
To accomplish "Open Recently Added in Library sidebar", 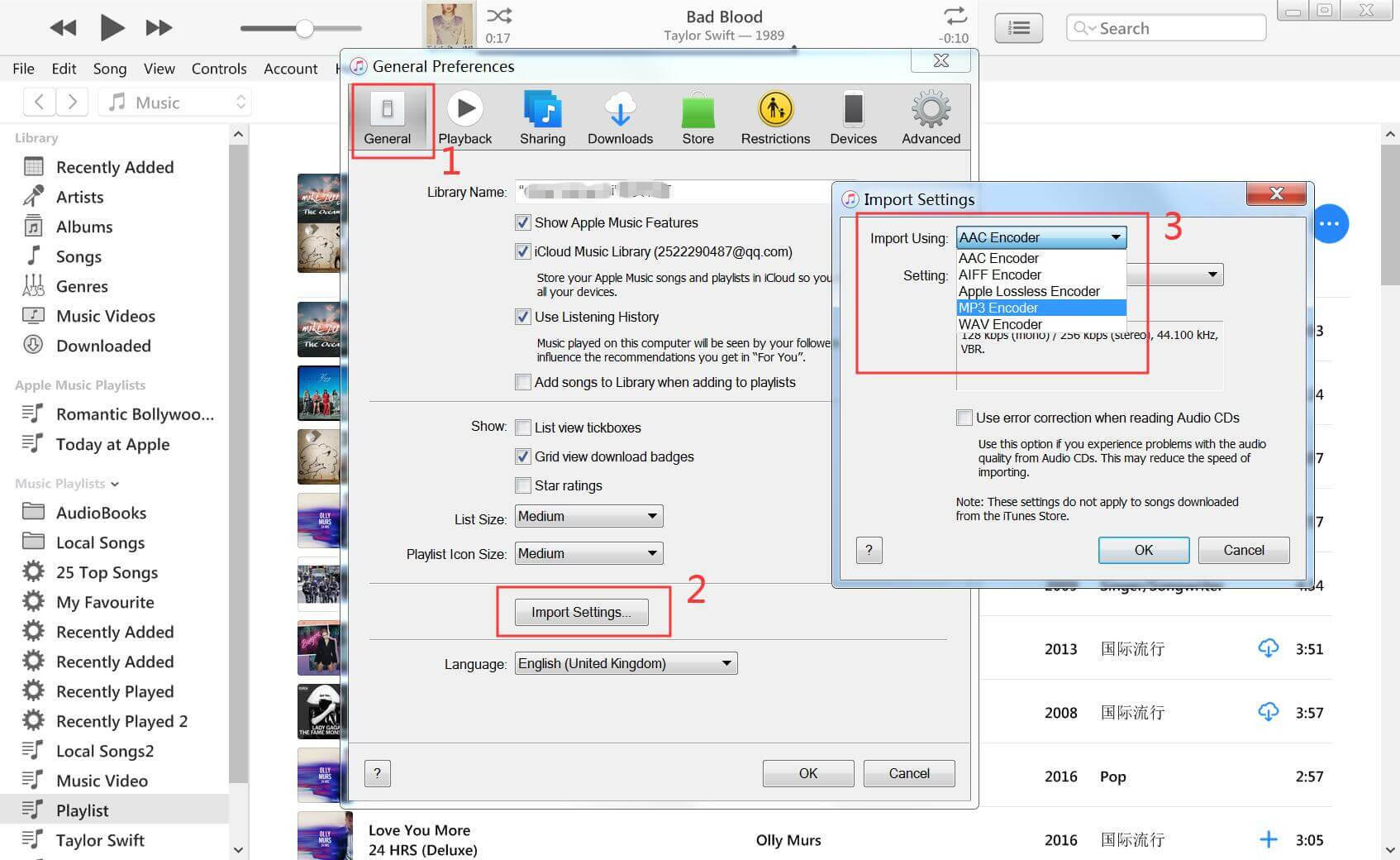I will coord(114,167).
